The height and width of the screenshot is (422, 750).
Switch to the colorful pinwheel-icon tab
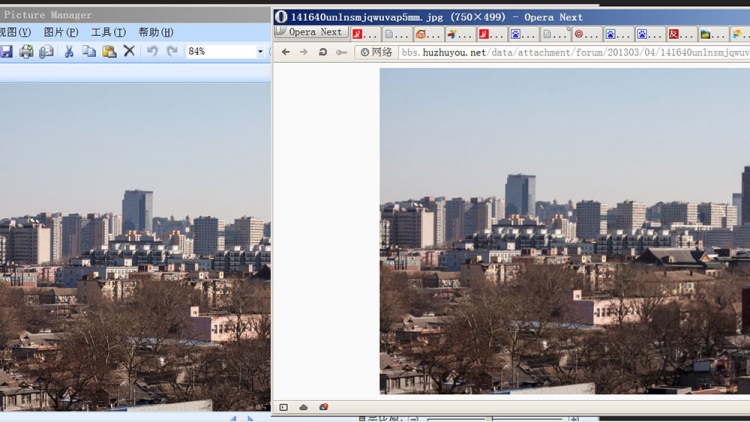pyautogui.click(x=460, y=34)
